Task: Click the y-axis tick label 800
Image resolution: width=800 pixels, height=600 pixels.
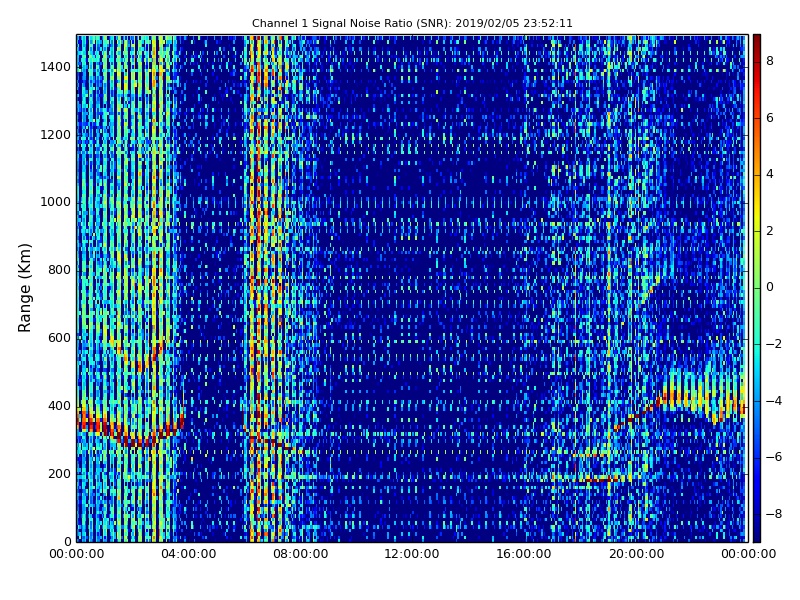Action: pyautogui.click(x=59, y=270)
